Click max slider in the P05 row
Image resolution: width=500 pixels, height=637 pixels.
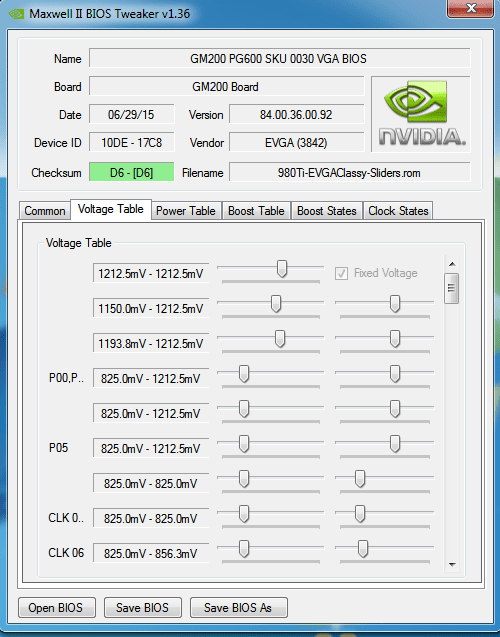(x=395, y=444)
